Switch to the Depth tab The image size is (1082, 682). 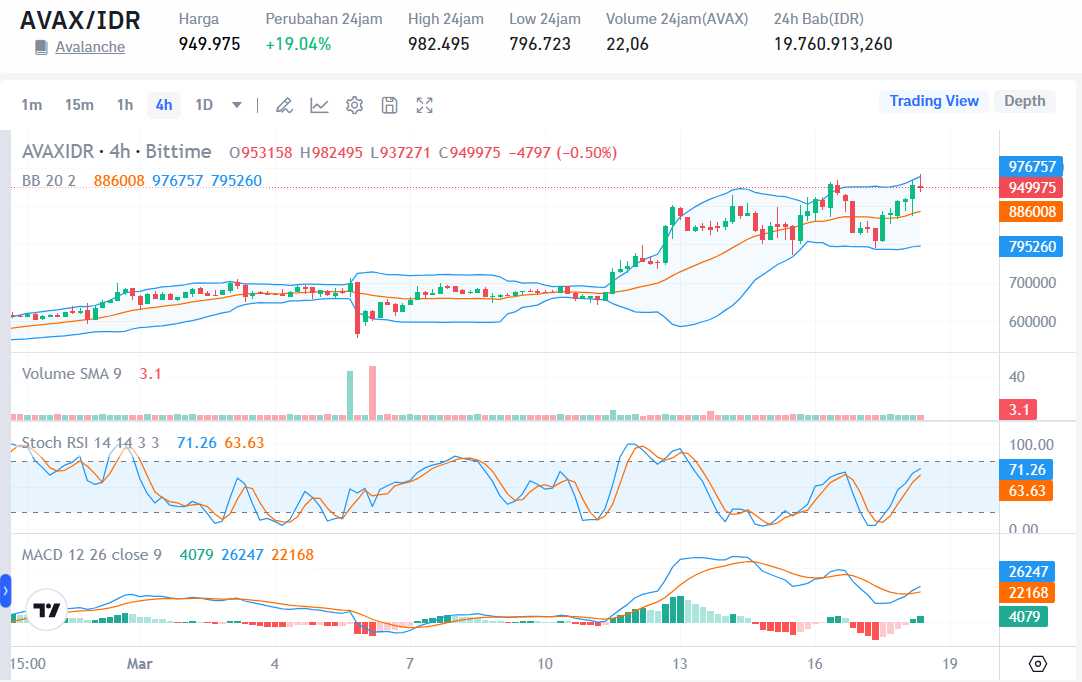(1024, 101)
